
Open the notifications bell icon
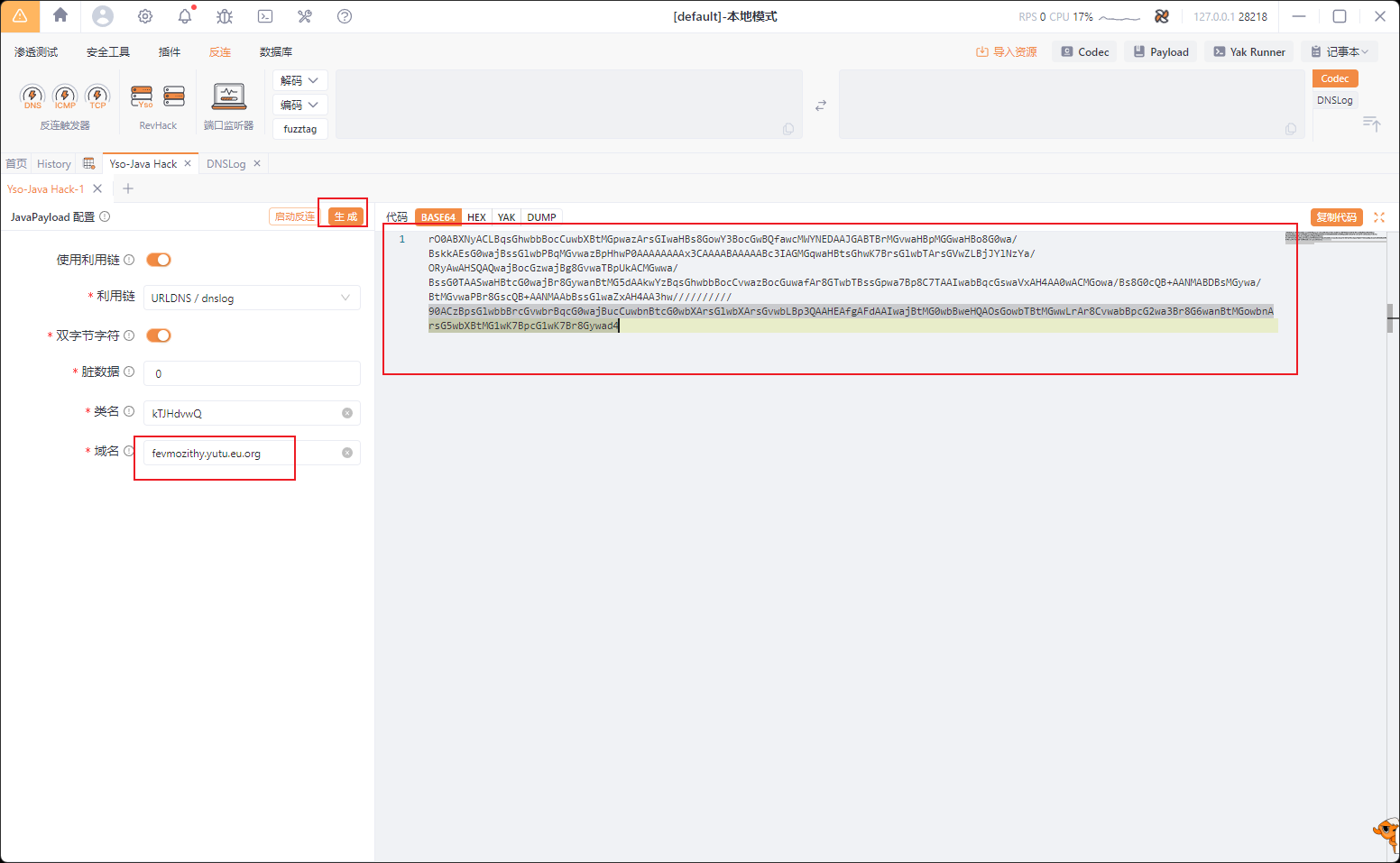click(x=185, y=16)
